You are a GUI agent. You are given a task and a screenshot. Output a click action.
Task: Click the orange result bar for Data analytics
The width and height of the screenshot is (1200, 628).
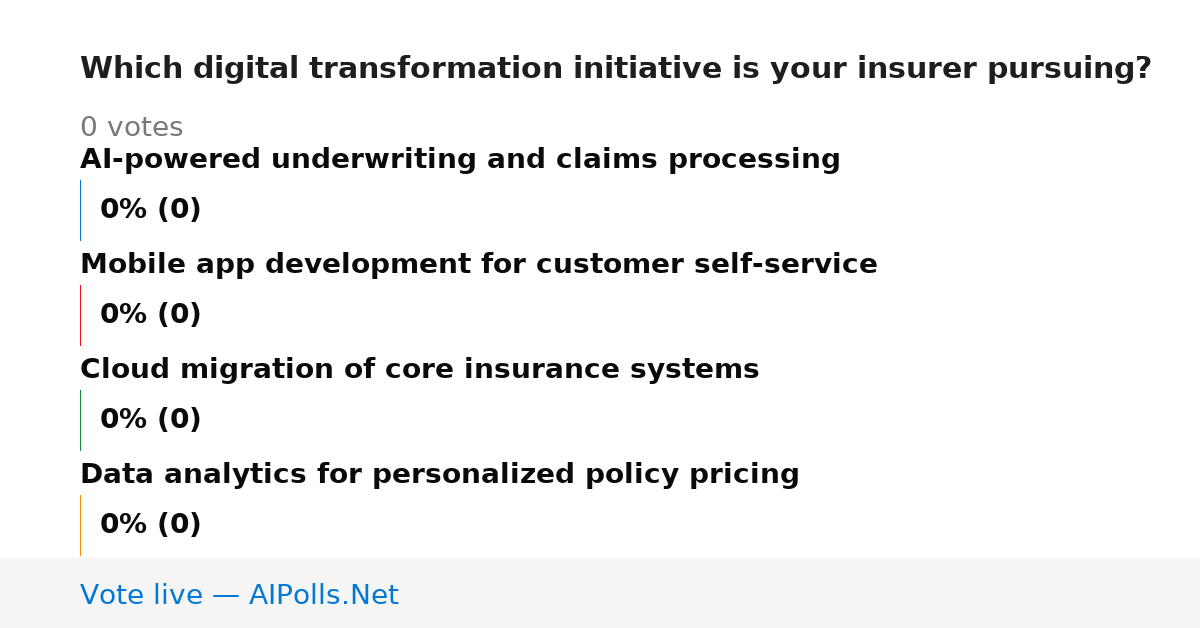(80, 525)
